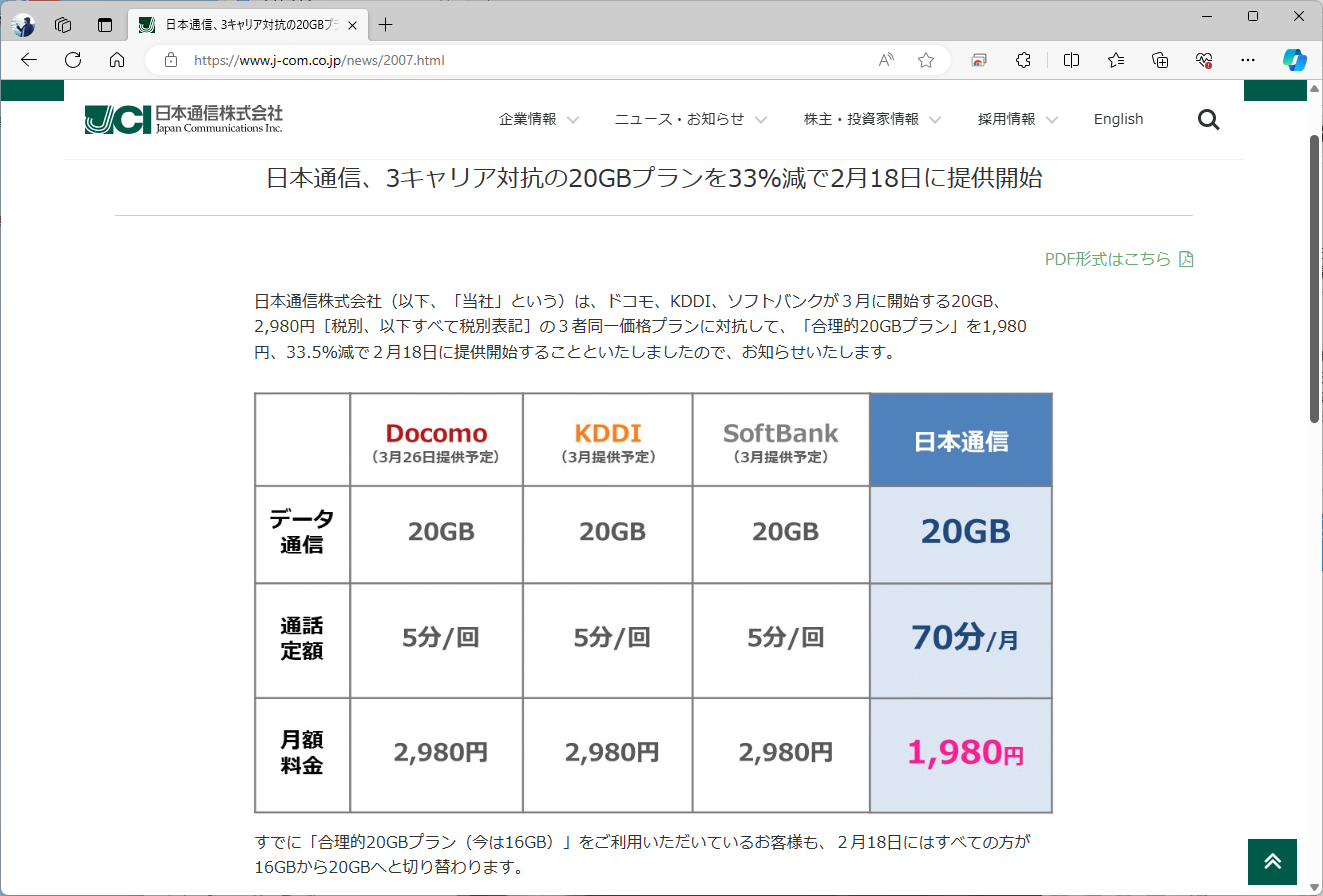
Task: Click the JCI 日本通信株式会社 logo
Action: (184, 119)
